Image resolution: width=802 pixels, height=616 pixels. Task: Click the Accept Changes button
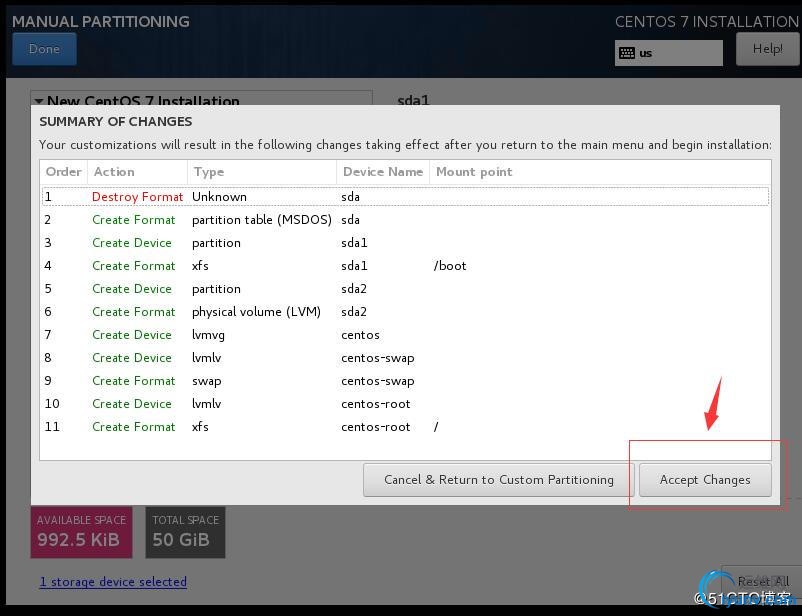pyautogui.click(x=705, y=480)
